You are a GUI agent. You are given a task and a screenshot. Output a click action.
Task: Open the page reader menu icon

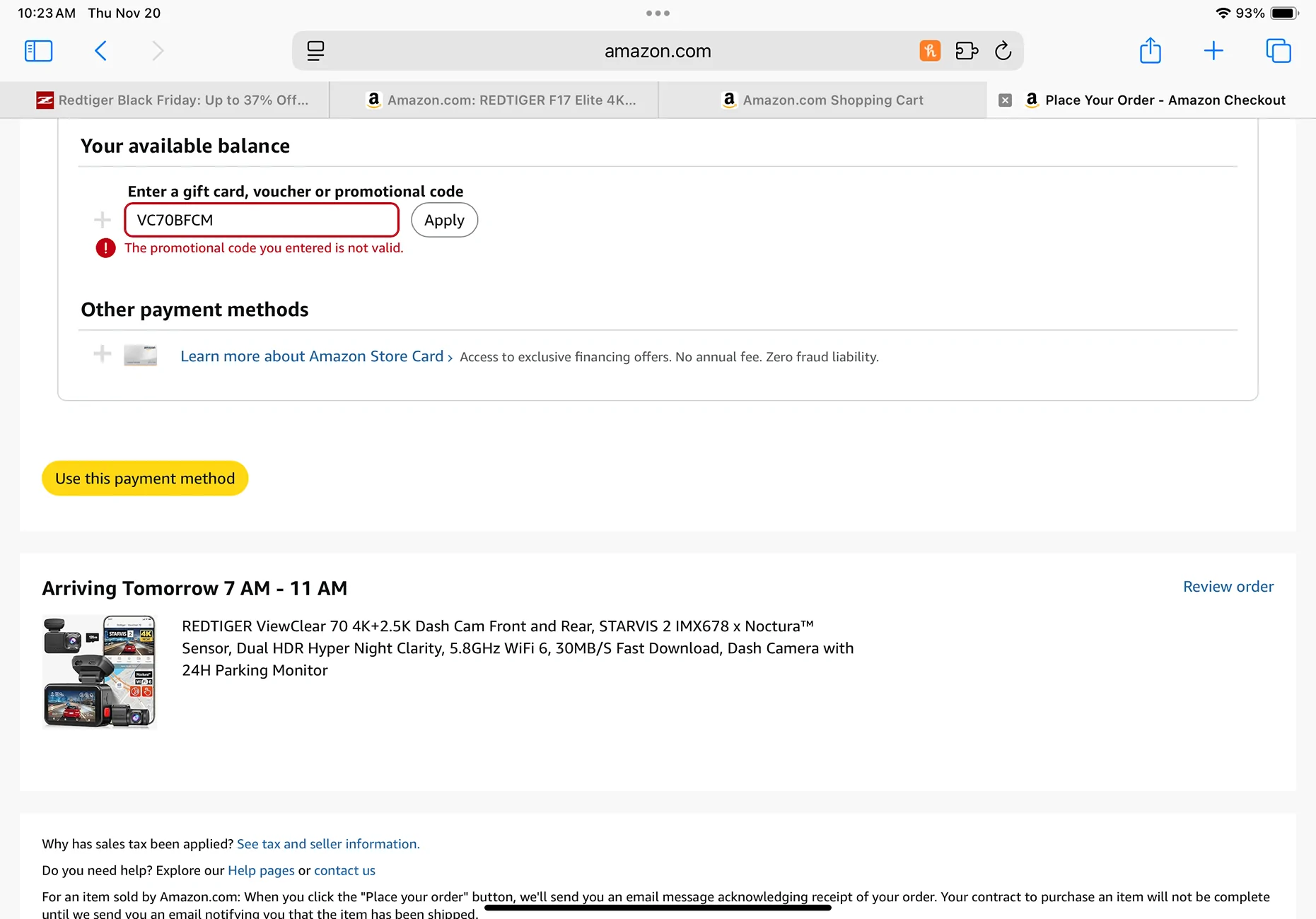coord(315,51)
